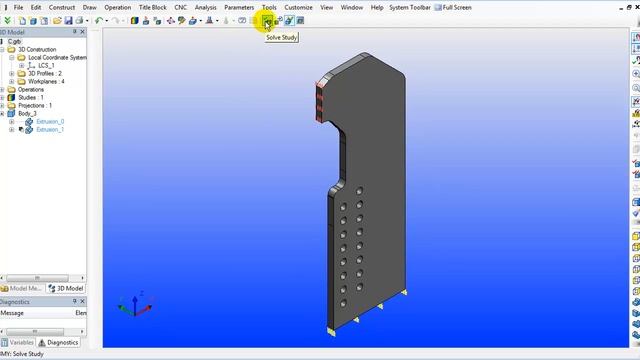Save the model with the floppy icon
This screenshot has height=360, width=640.
[68, 20]
